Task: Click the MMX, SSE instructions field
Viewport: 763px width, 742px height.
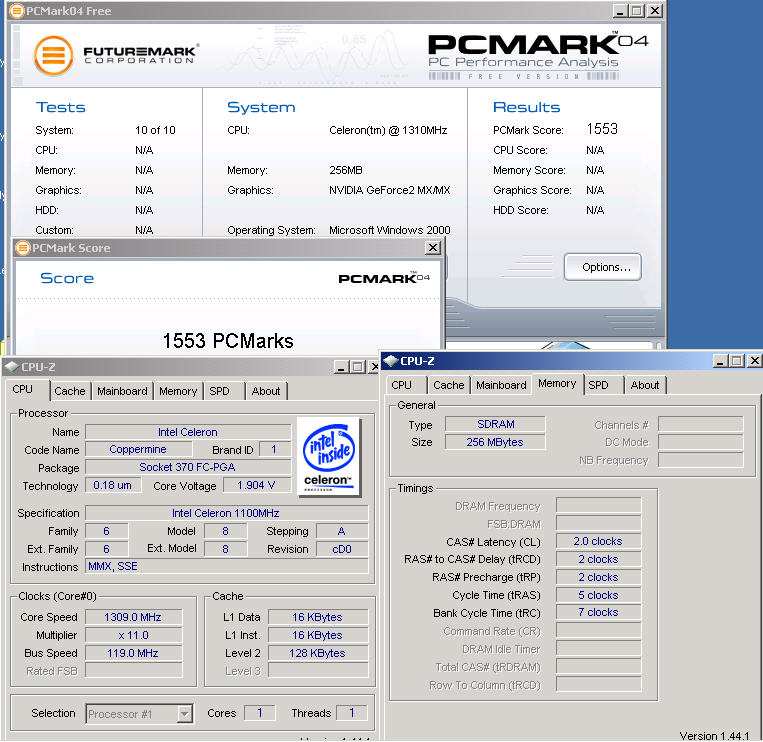Action: (x=226, y=566)
